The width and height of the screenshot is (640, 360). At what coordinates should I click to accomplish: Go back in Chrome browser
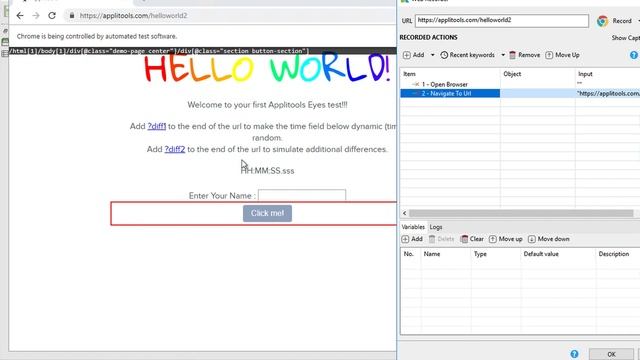click(x=20, y=16)
